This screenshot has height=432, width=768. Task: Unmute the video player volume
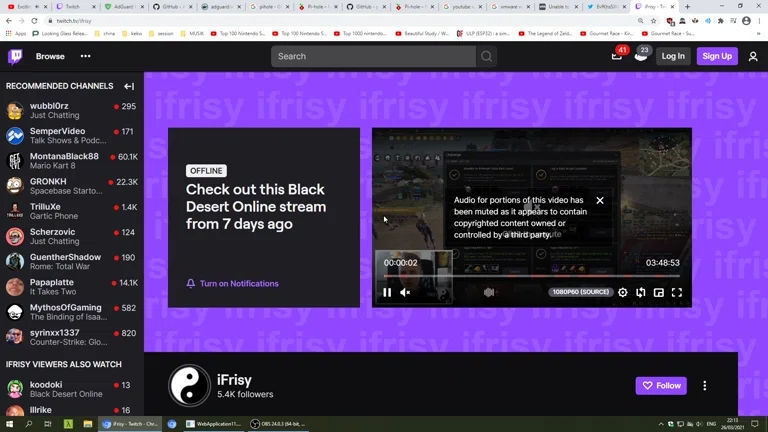[x=405, y=293]
